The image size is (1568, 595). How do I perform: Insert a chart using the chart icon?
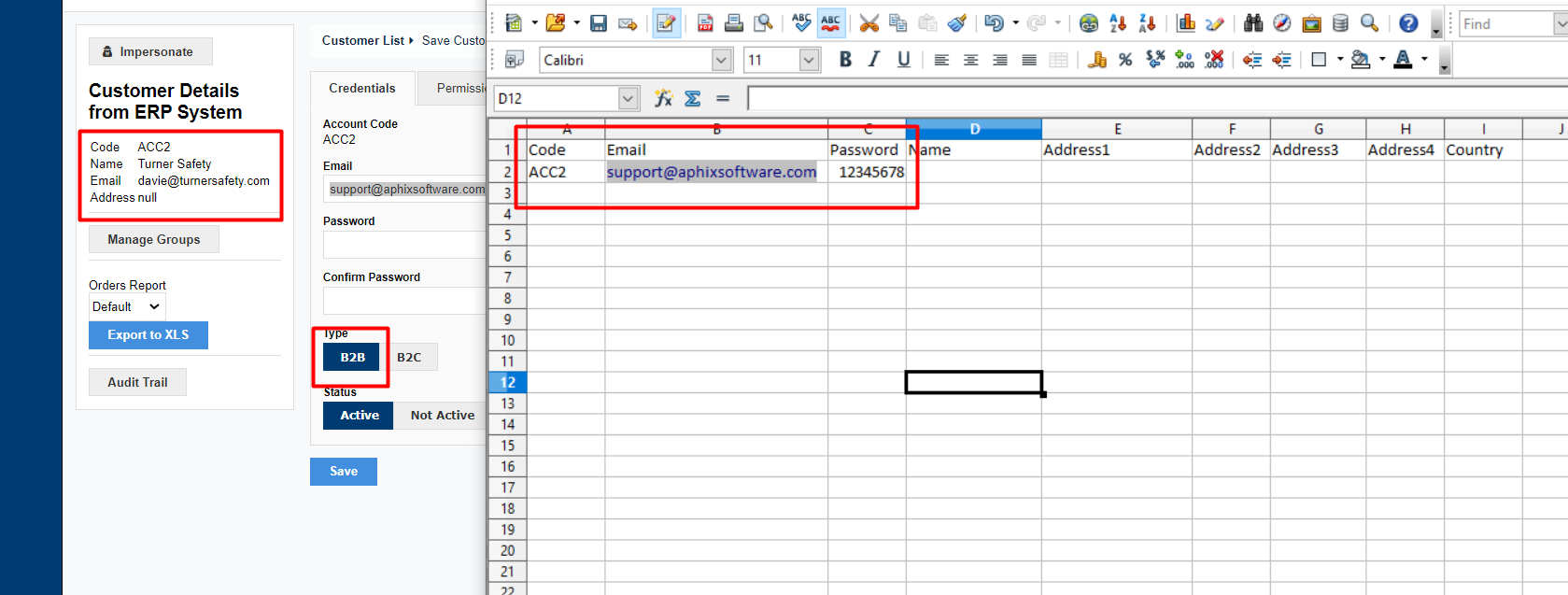pyautogui.click(x=1186, y=23)
